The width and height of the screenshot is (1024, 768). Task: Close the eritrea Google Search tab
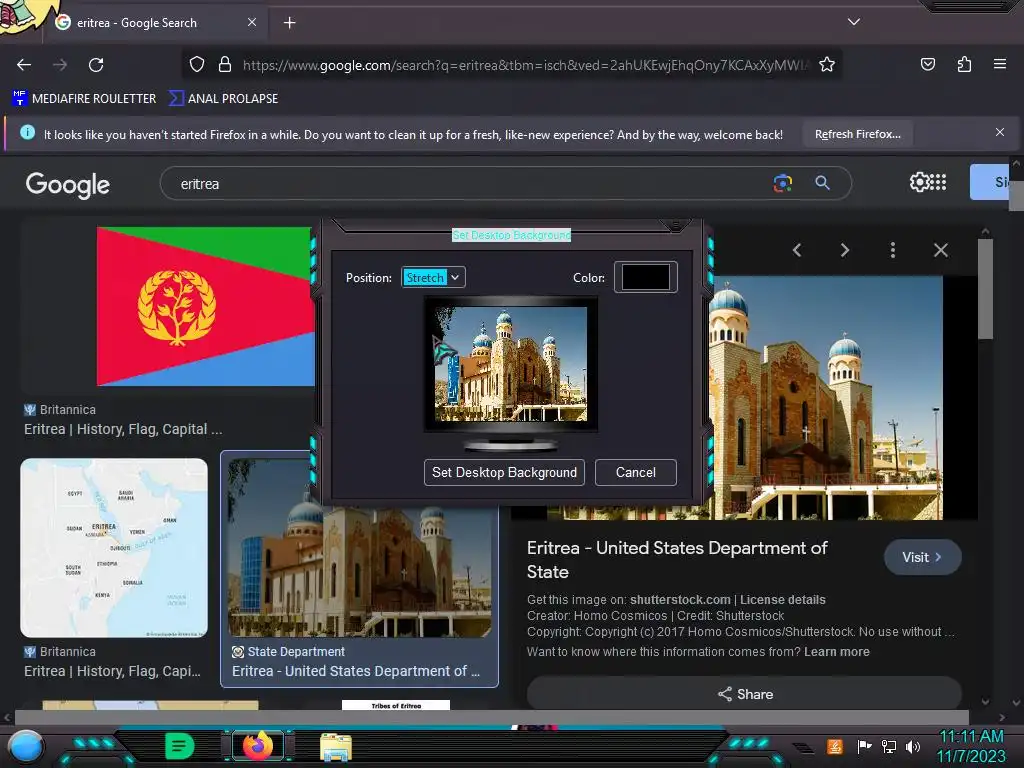click(x=252, y=22)
